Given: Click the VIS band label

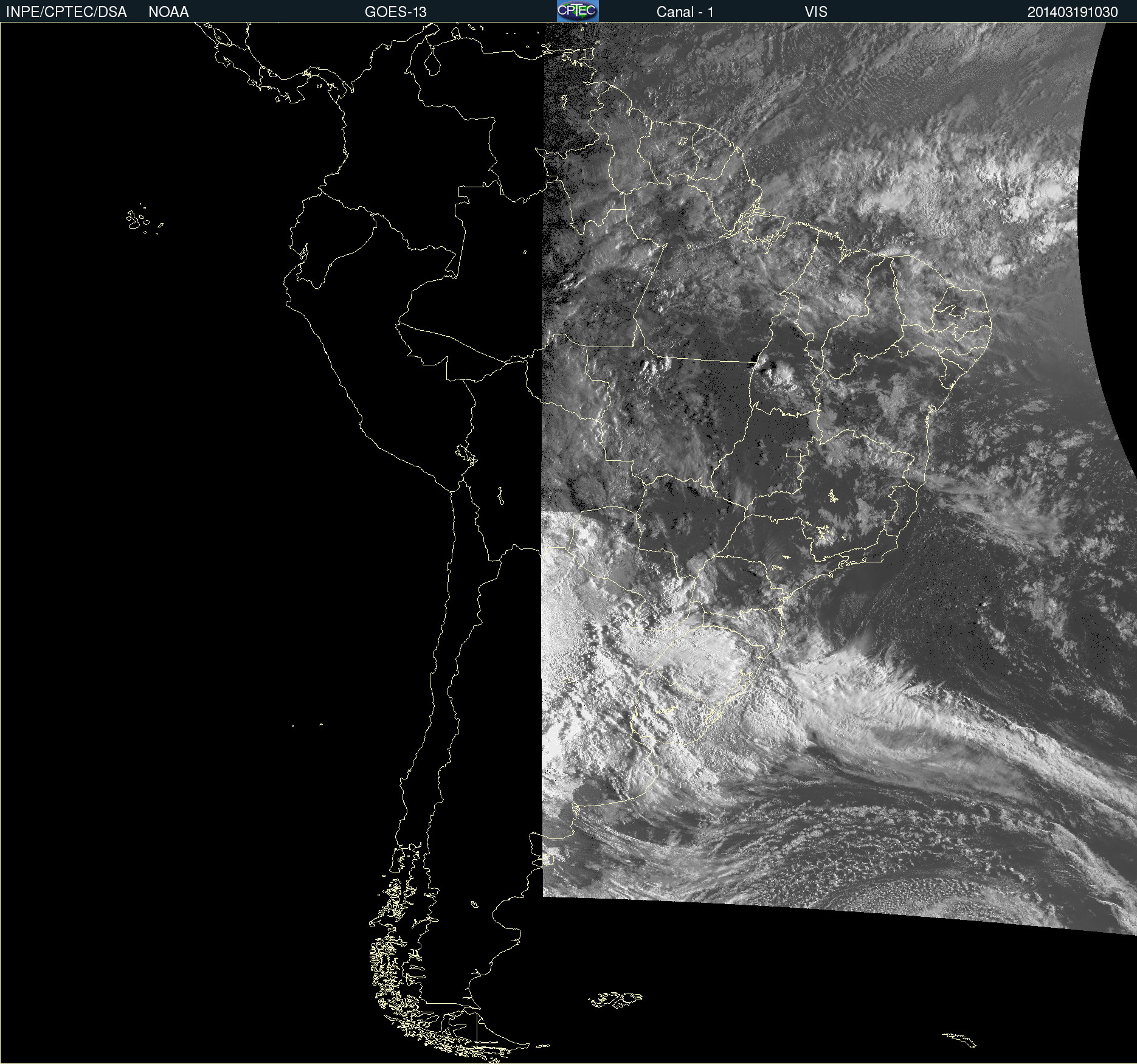Looking at the screenshot, I should point(816,12).
